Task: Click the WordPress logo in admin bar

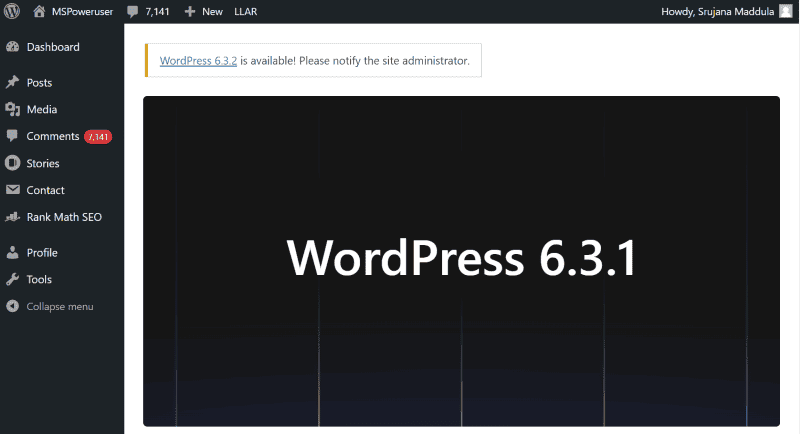Action: click(x=12, y=11)
